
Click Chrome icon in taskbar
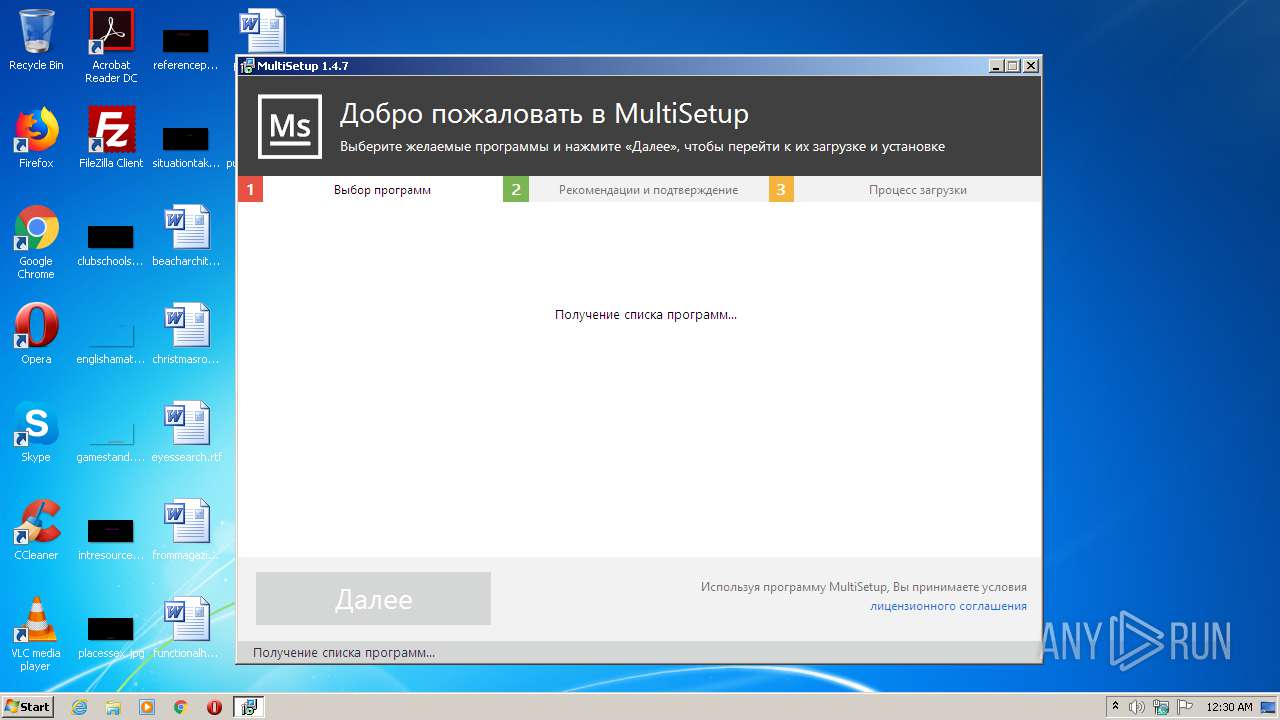click(x=180, y=707)
